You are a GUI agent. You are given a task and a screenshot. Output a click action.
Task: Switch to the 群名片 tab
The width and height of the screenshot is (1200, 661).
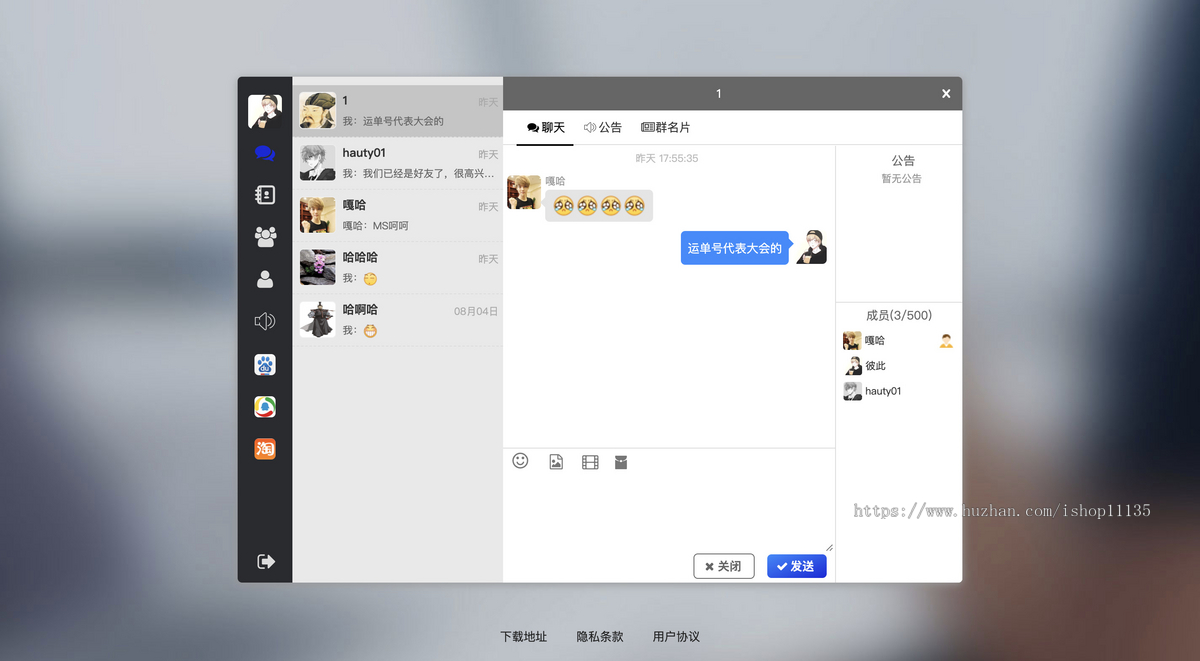665,128
